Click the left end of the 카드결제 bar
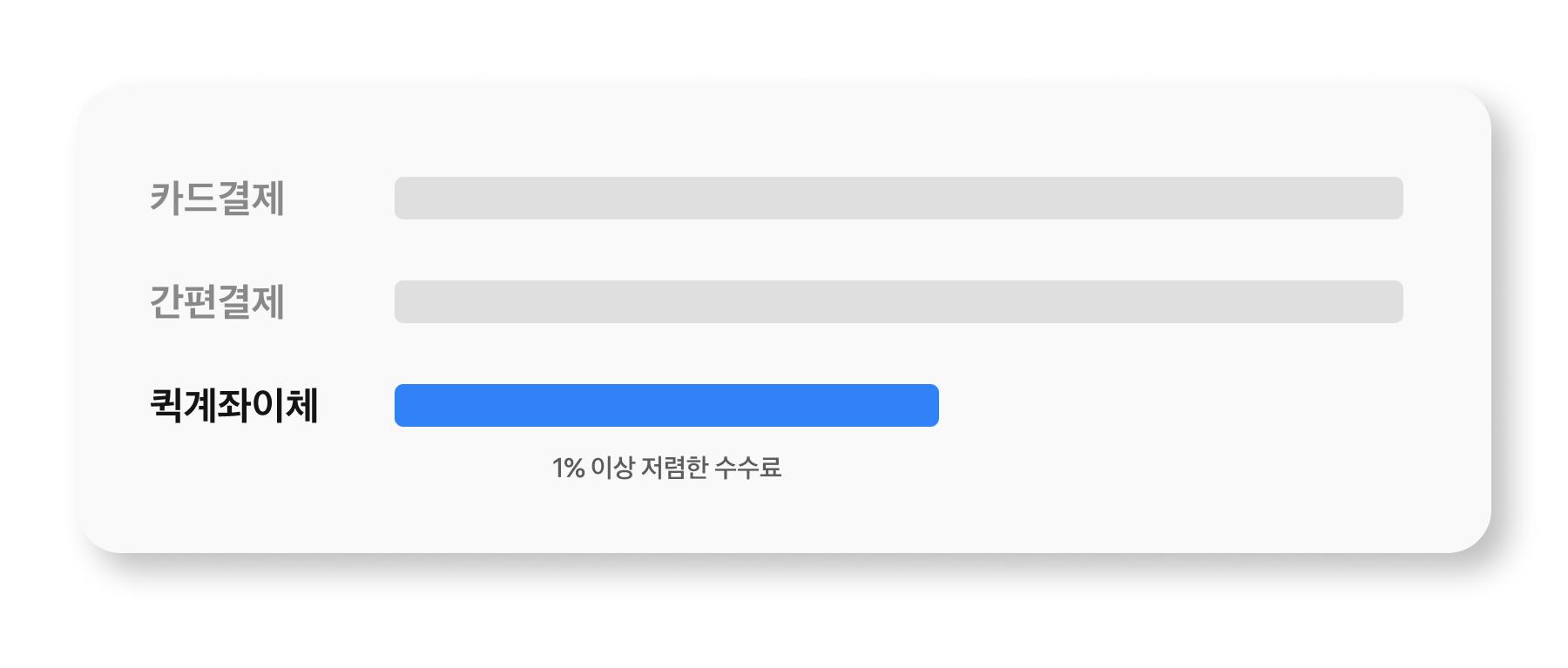Viewport: 1568px width, 668px height. coord(404,198)
